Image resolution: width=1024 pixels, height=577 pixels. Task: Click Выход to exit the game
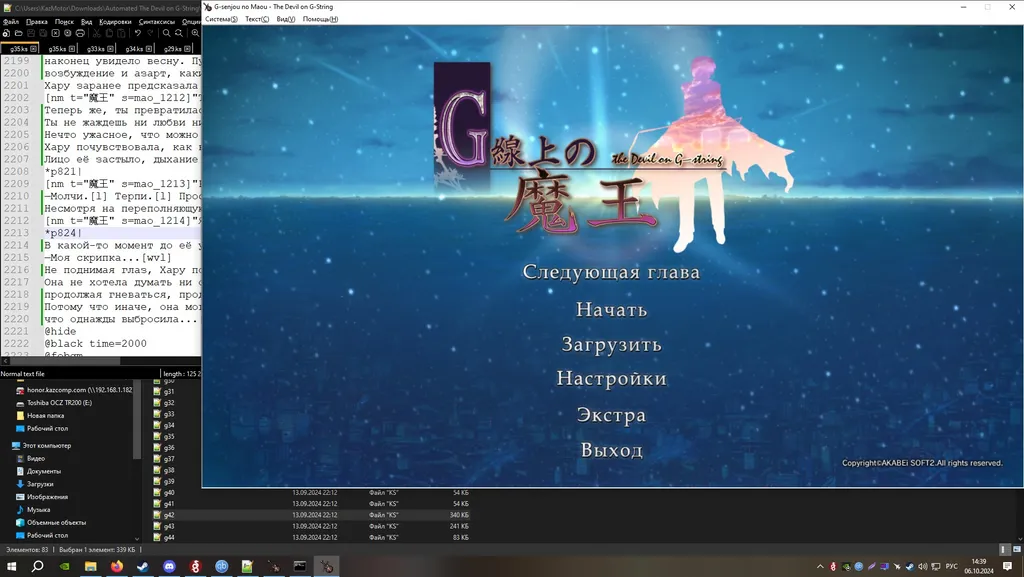tap(611, 450)
